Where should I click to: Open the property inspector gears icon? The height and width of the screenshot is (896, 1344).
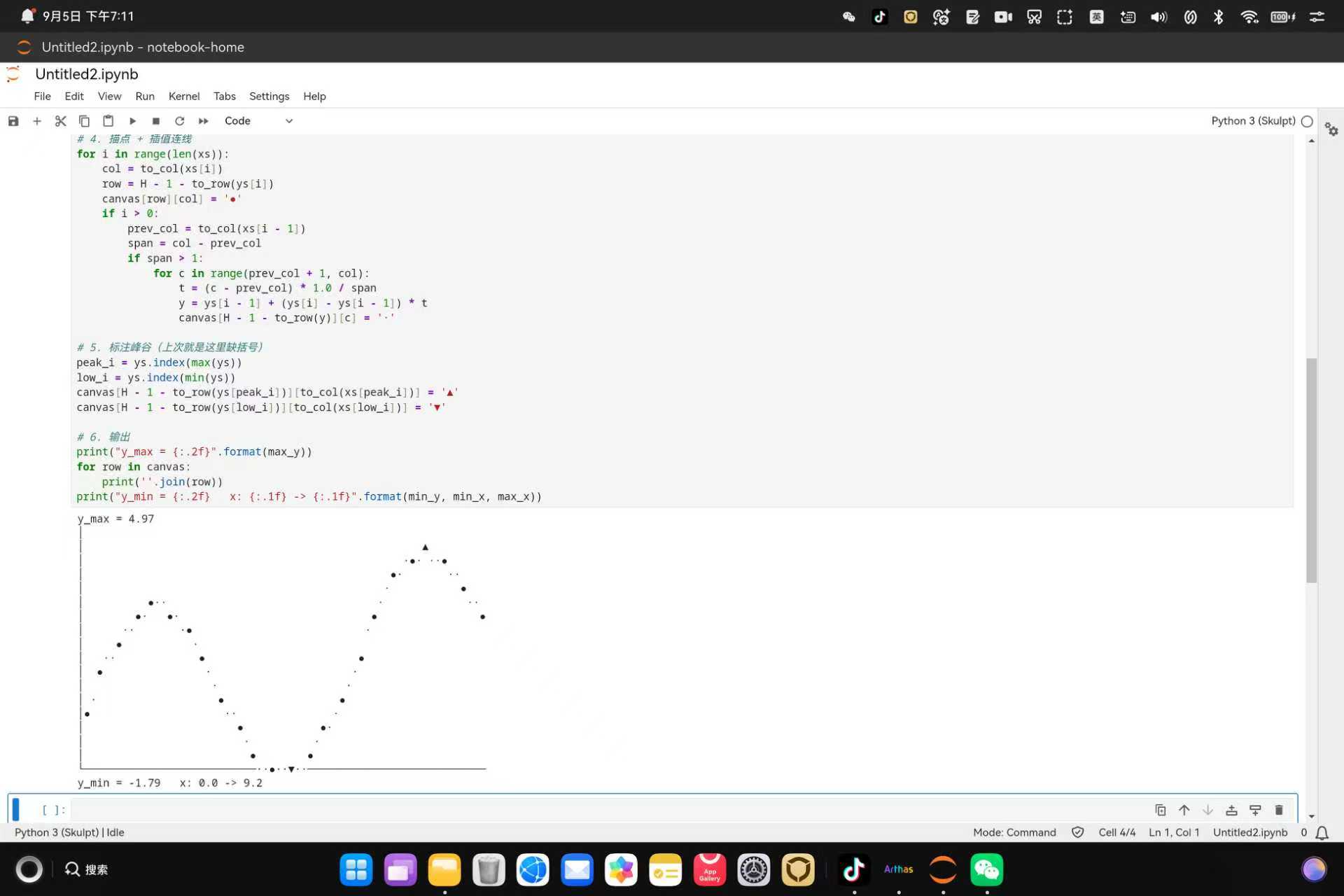[1331, 129]
